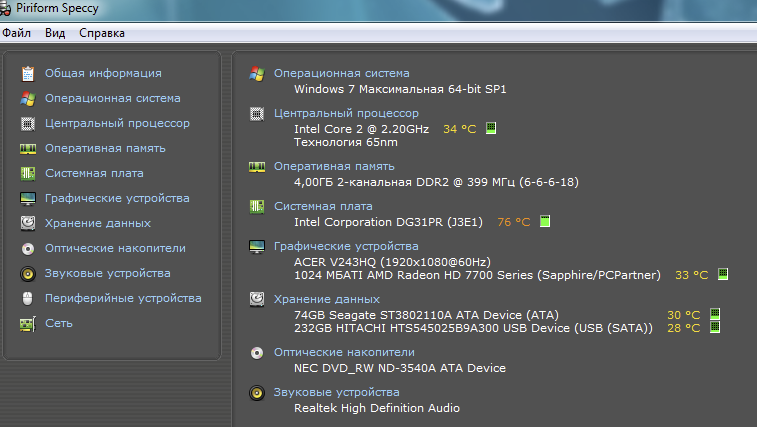Show Звуковые устройства section from sidebar
Image resolution: width=758 pixels, height=427 pixels.
[108, 273]
